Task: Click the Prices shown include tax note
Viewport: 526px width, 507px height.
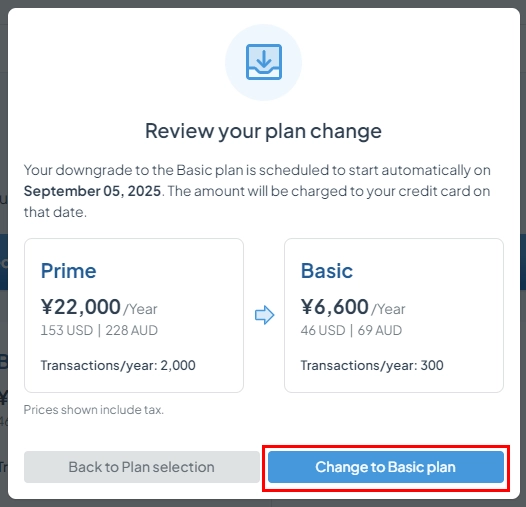Action: [x=94, y=410]
